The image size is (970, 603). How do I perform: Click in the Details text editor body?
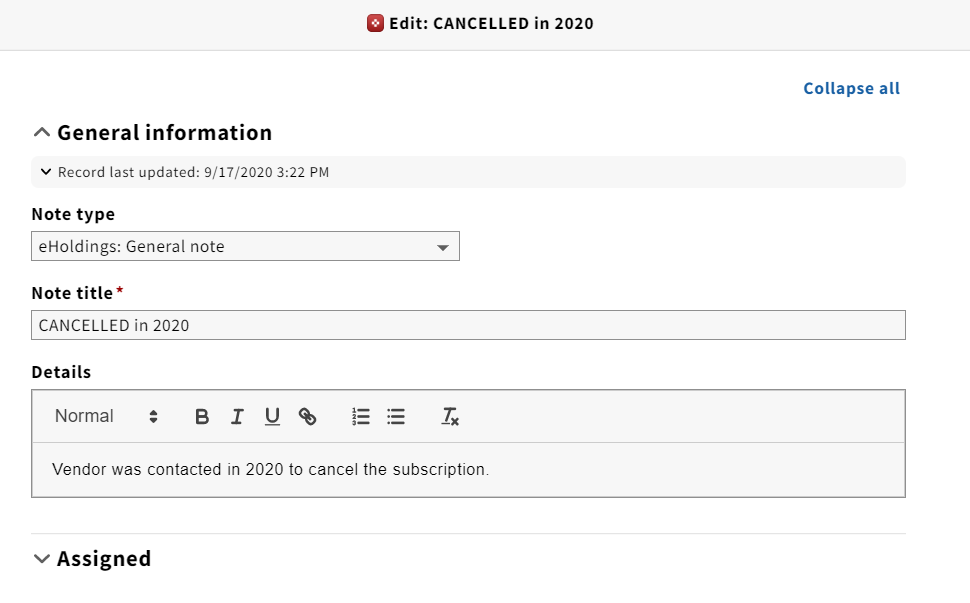point(468,469)
